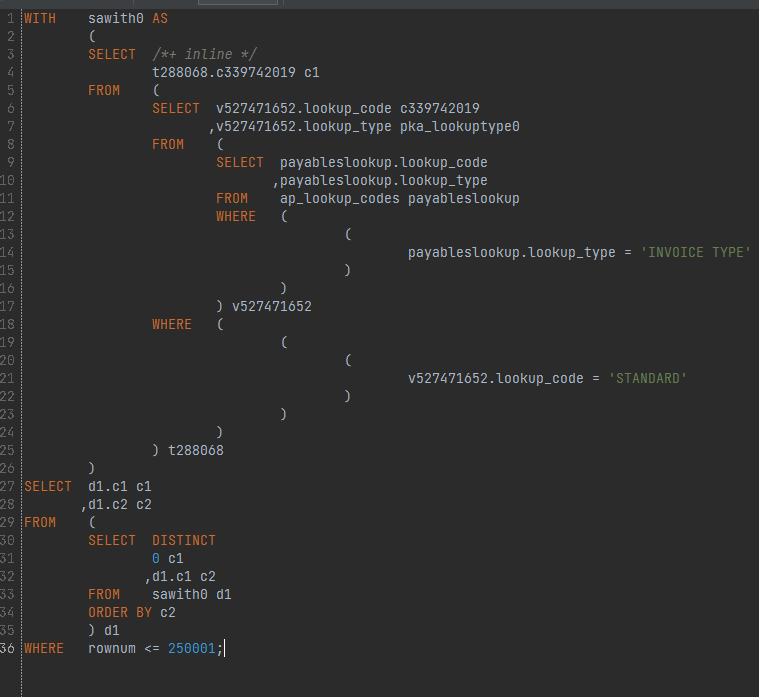The width and height of the screenshot is (759, 697).
Task: Click the WITH keyword on line 1
Action: tap(40, 18)
